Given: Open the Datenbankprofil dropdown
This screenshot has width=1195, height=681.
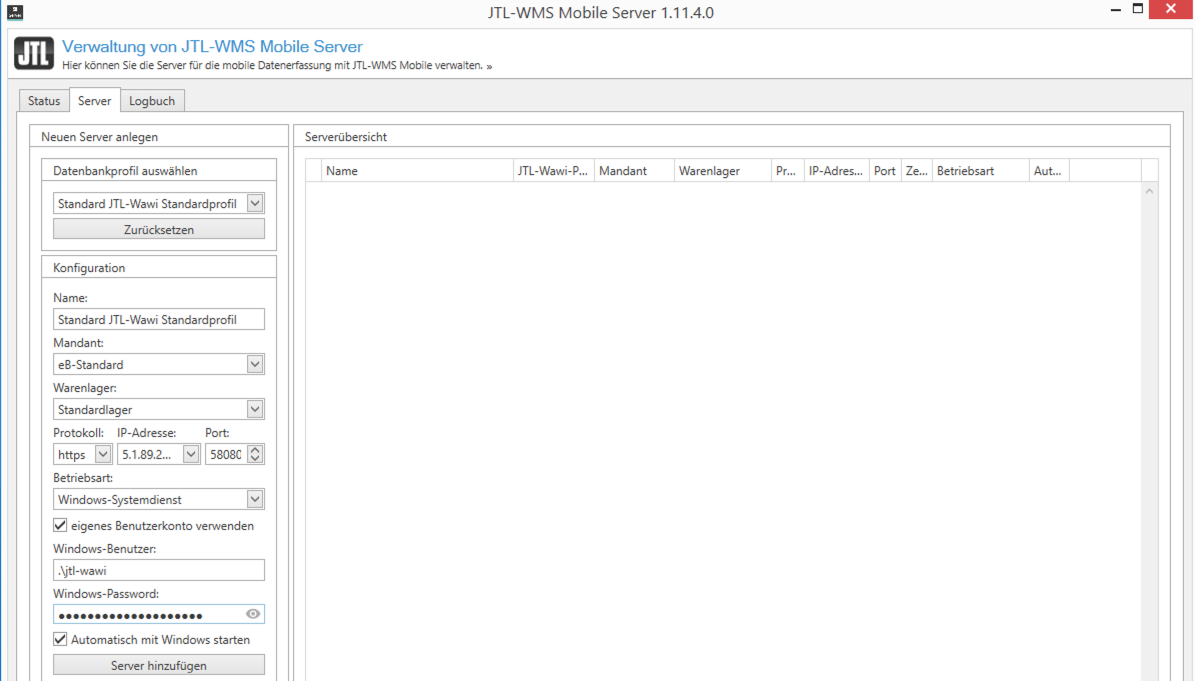Looking at the screenshot, I should [255, 204].
